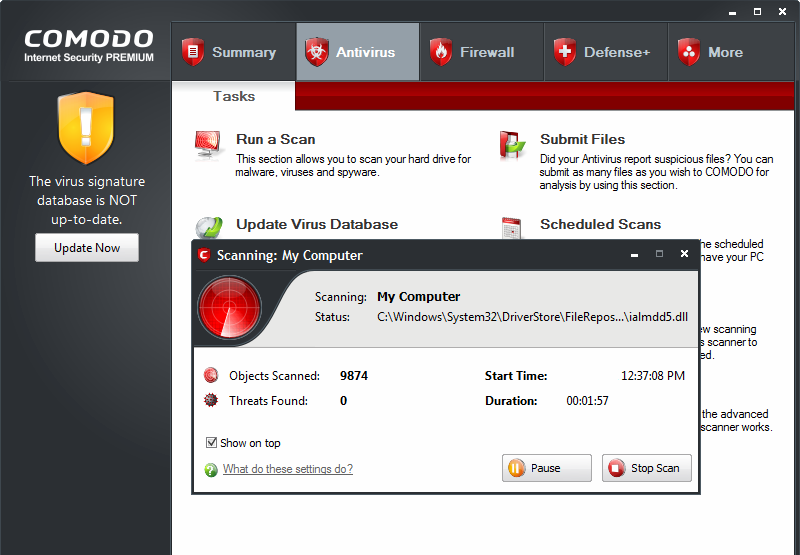Image resolution: width=800 pixels, height=555 pixels.
Task: Switch to the Antivirus tab
Action: click(358, 52)
